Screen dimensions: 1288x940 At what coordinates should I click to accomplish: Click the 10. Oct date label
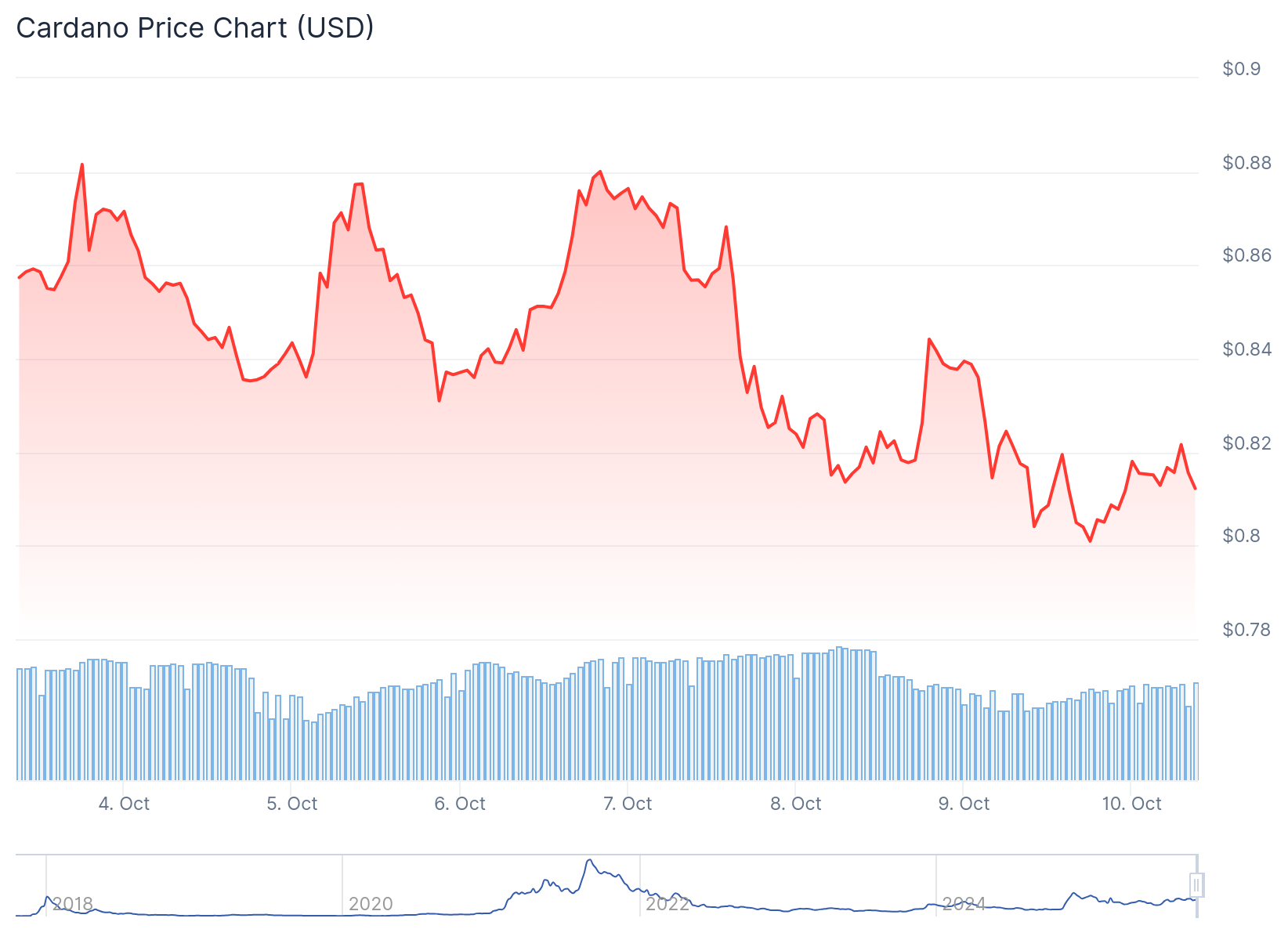(x=1132, y=804)
